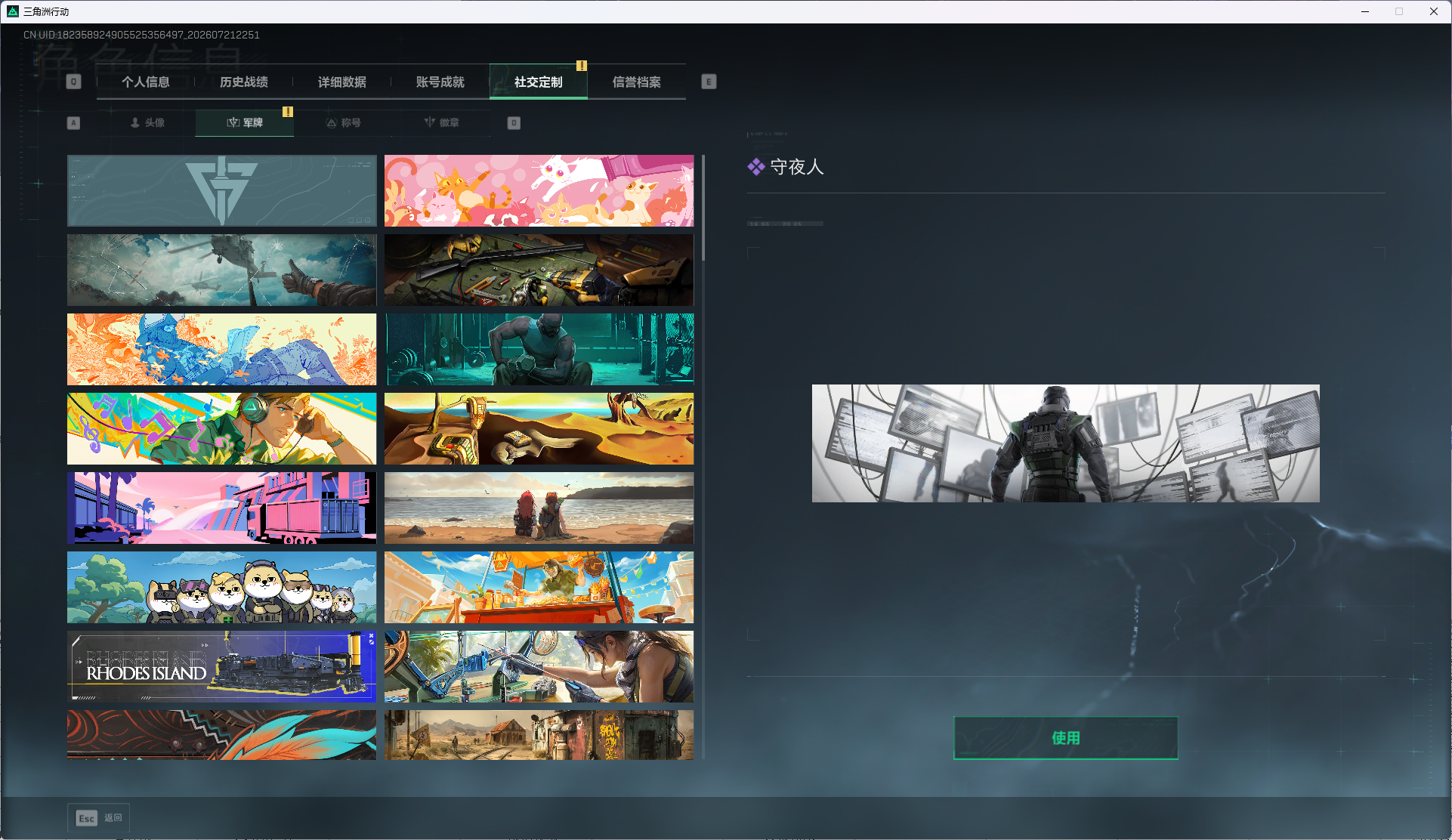Pick the helicopter thumbs-up card

point(221,270)
